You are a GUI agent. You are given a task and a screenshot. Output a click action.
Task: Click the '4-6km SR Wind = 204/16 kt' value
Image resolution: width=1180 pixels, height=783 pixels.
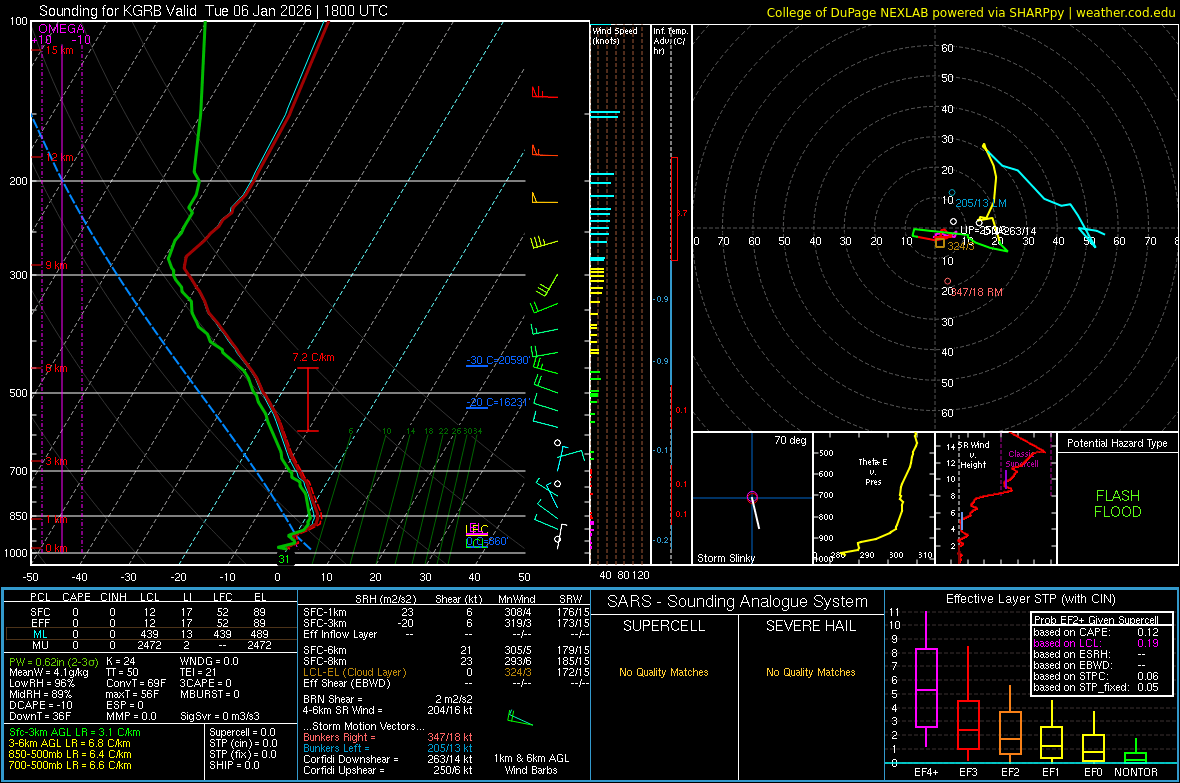[x=388, y=710]
